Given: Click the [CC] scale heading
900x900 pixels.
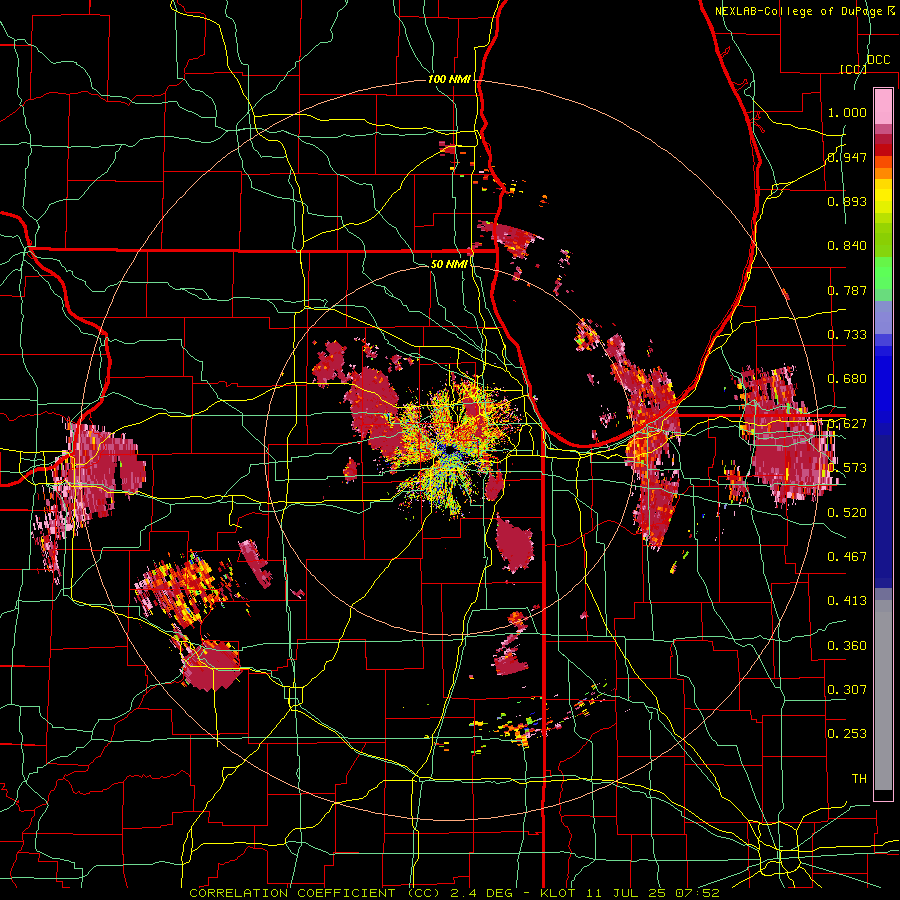Looking at the screenshot, I should [852, 69].
